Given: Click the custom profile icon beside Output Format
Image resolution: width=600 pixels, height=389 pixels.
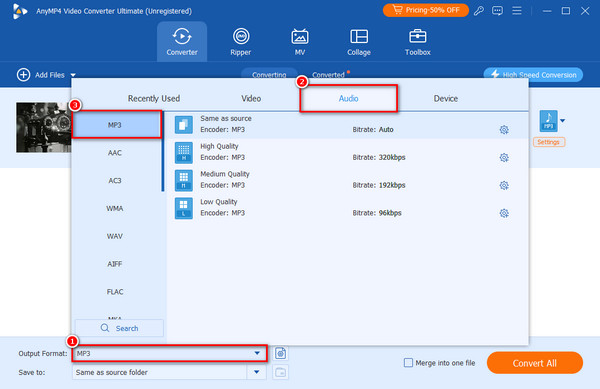Looking at the screenshot, I should pos(280,353).
